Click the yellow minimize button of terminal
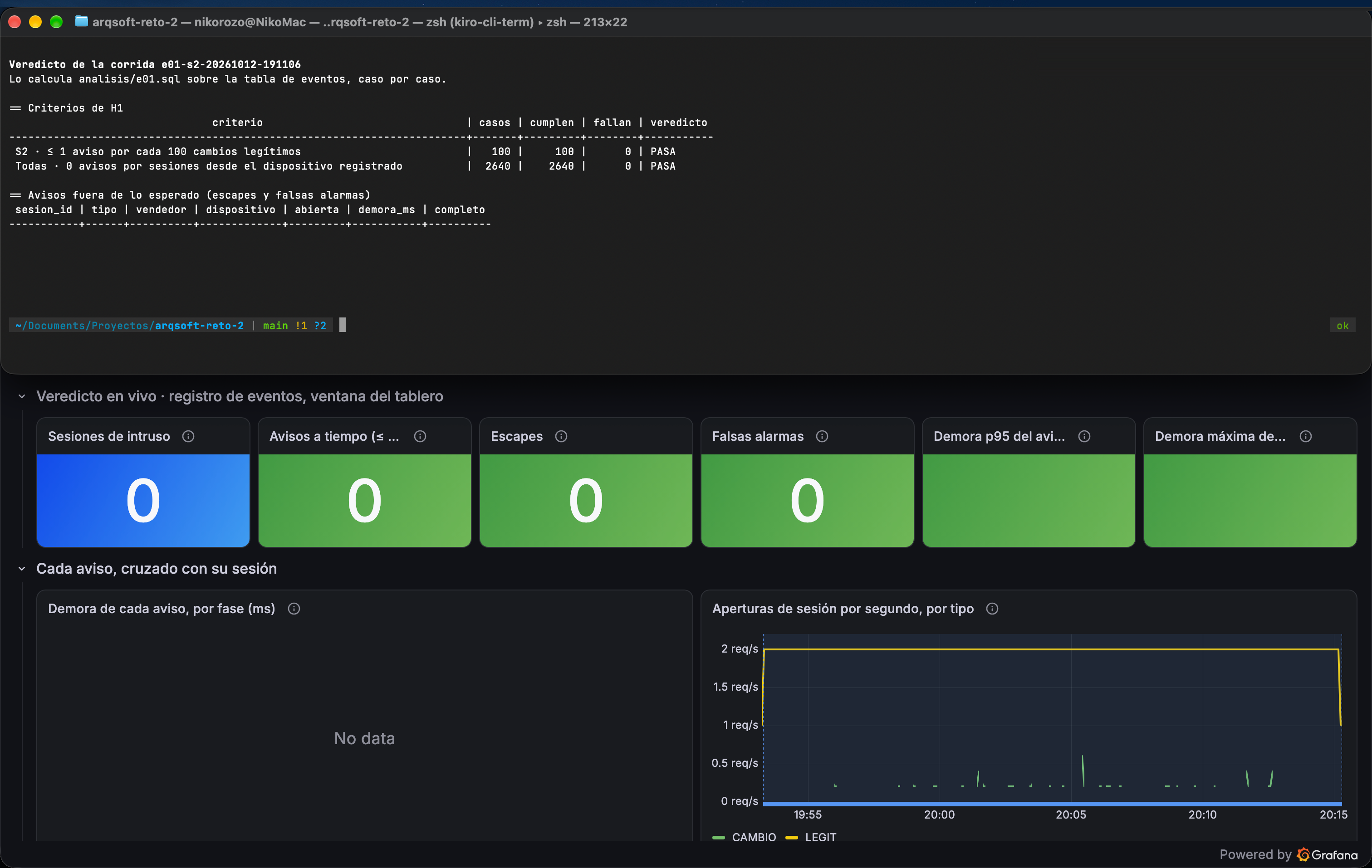Image resolution: width=1372 pixels, height=868 pixels. (35, 22)
